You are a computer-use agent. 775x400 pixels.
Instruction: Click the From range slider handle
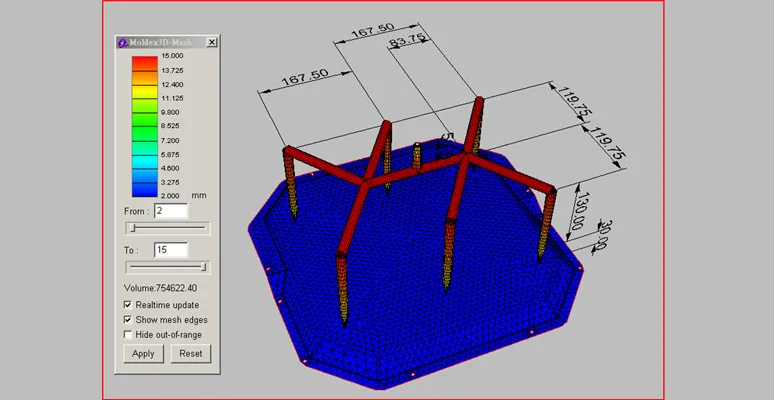pyautogui.click(x=132, y=228)
